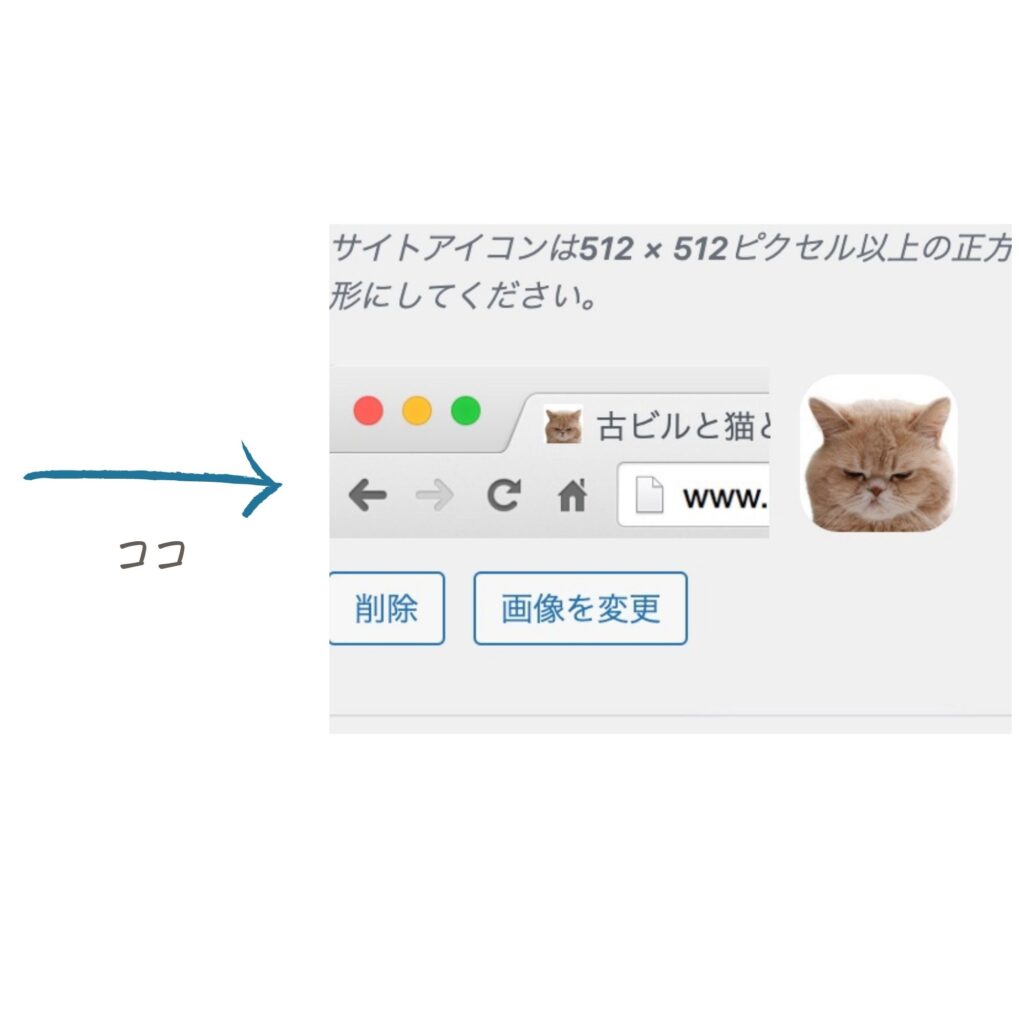Select the large rounded cat site icon preview

tap(878, 453)
